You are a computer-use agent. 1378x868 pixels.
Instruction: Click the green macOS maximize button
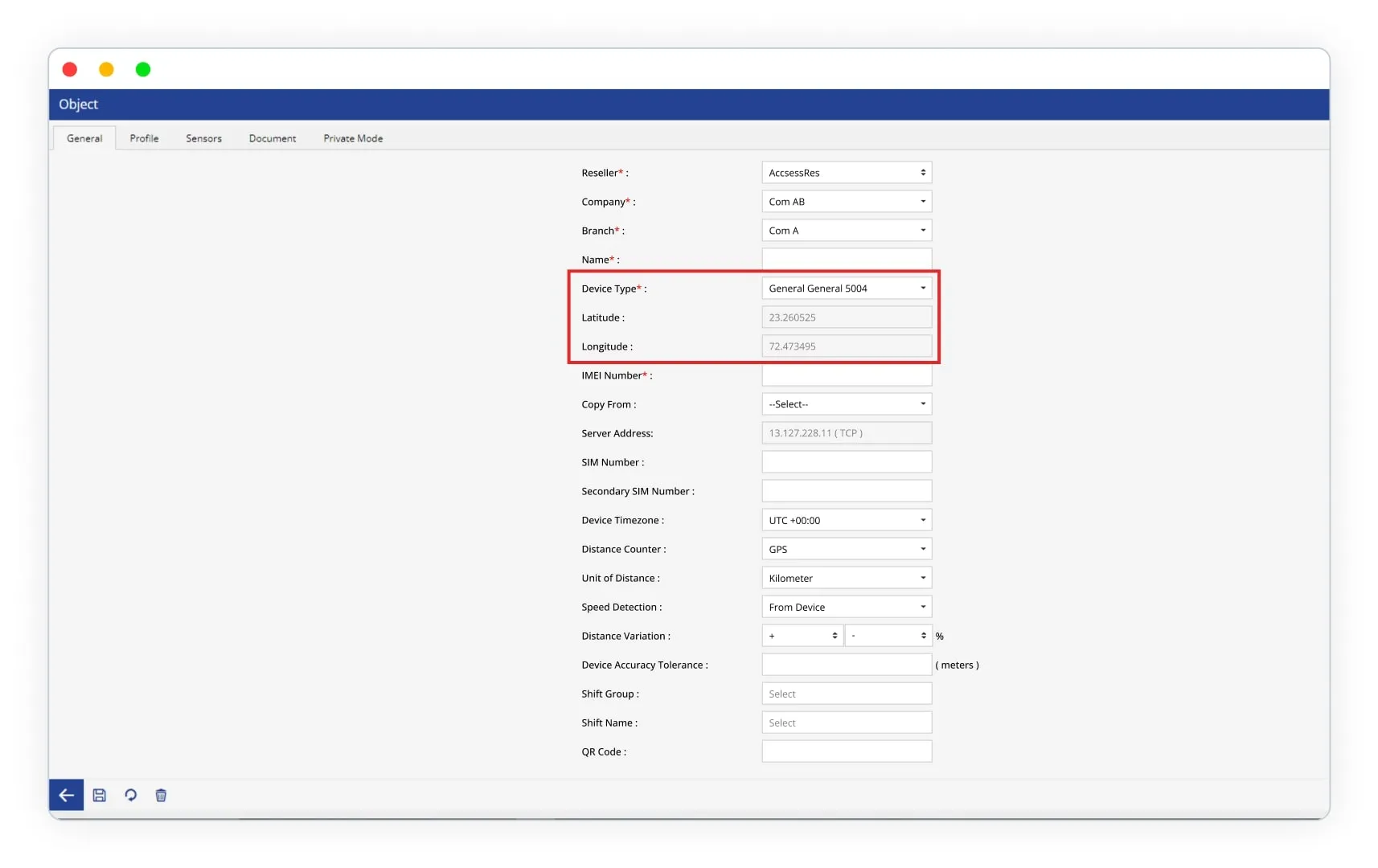pos(143,70)
